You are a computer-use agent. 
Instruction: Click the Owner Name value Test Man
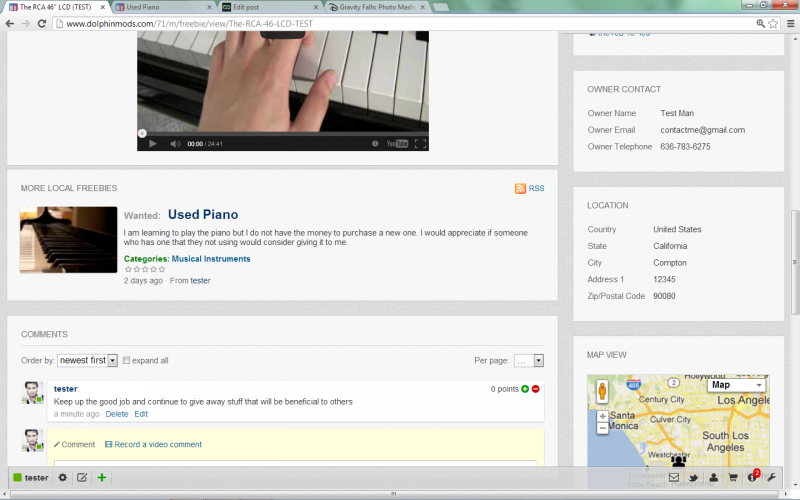(677, 113)
